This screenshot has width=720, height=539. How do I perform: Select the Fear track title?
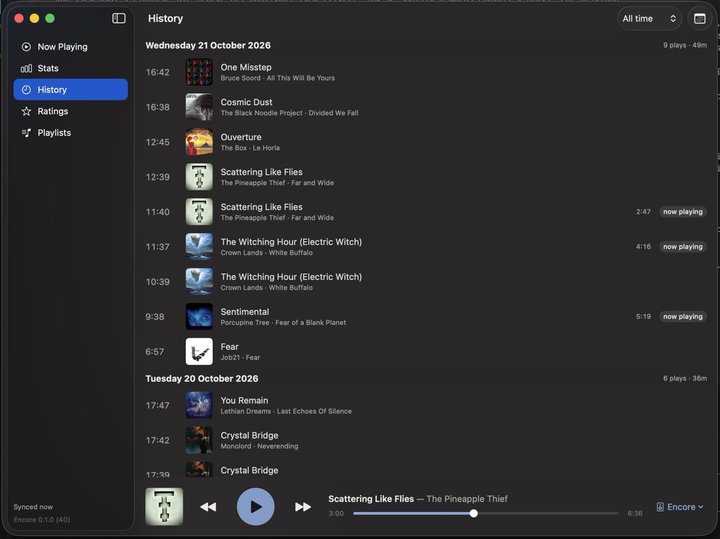click(x=230, y=347)
